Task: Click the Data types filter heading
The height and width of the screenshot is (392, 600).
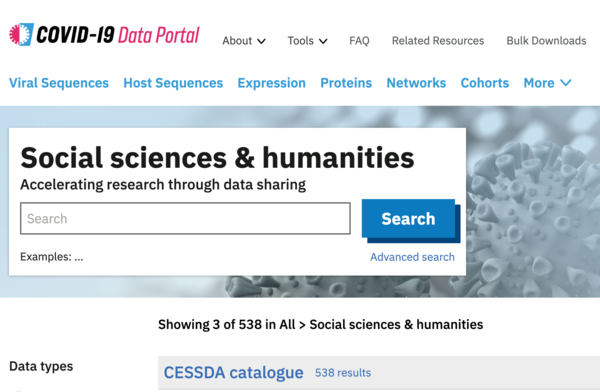Action: (41, 366)
